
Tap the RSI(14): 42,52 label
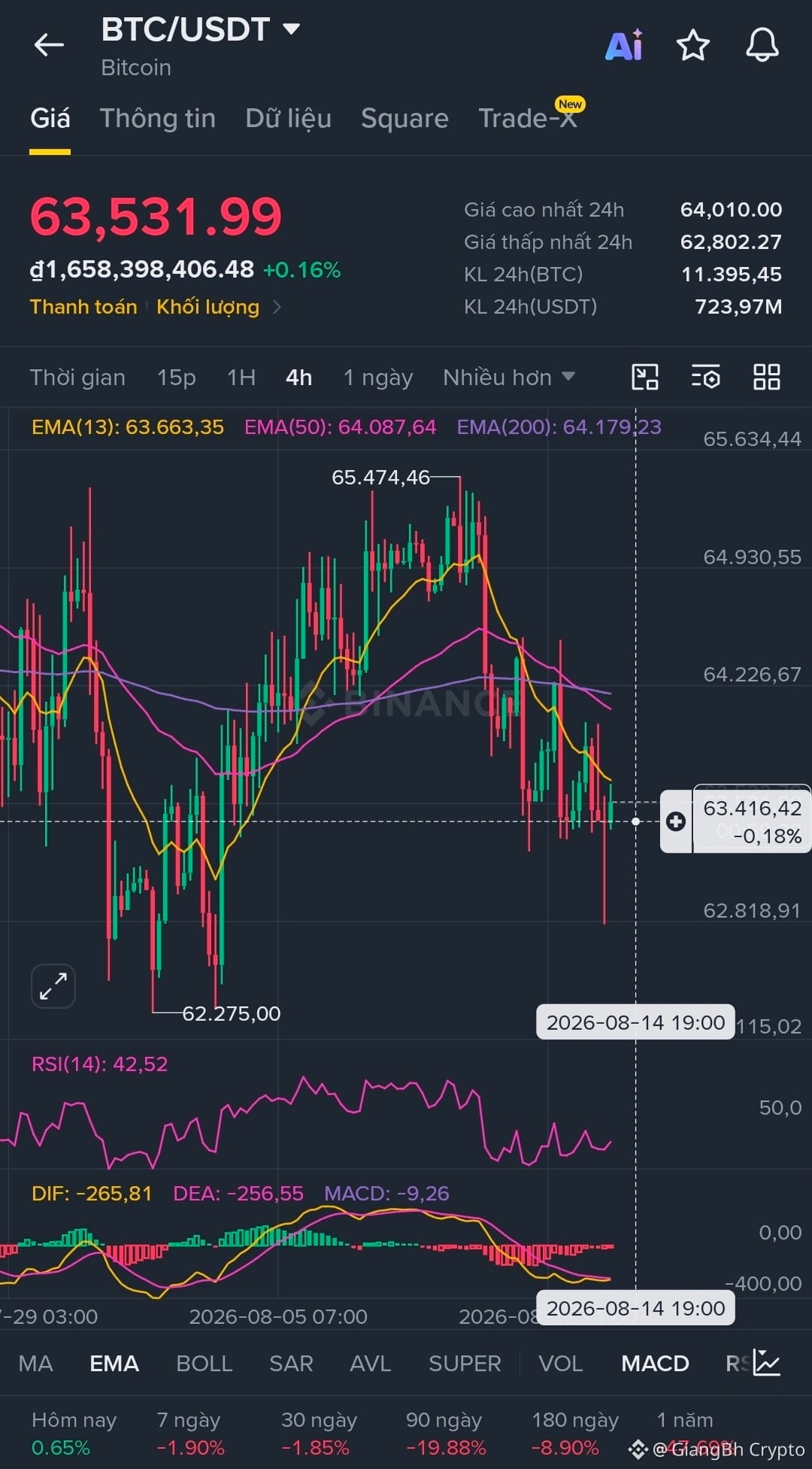[100, 1064]
